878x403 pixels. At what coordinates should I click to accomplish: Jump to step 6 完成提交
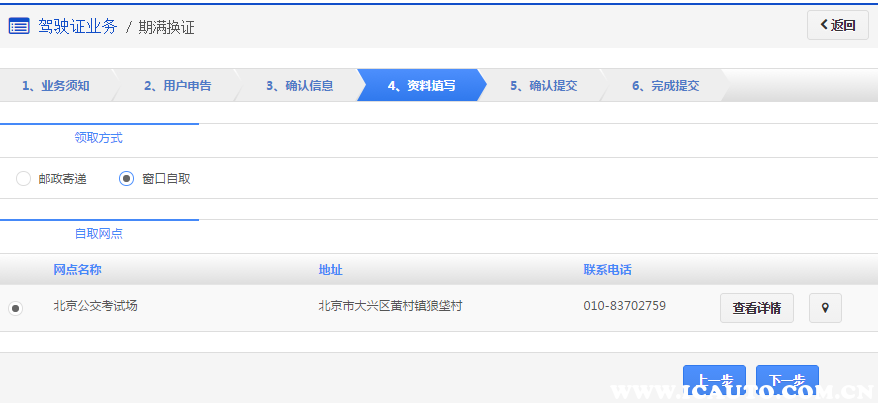coord(665,86)
